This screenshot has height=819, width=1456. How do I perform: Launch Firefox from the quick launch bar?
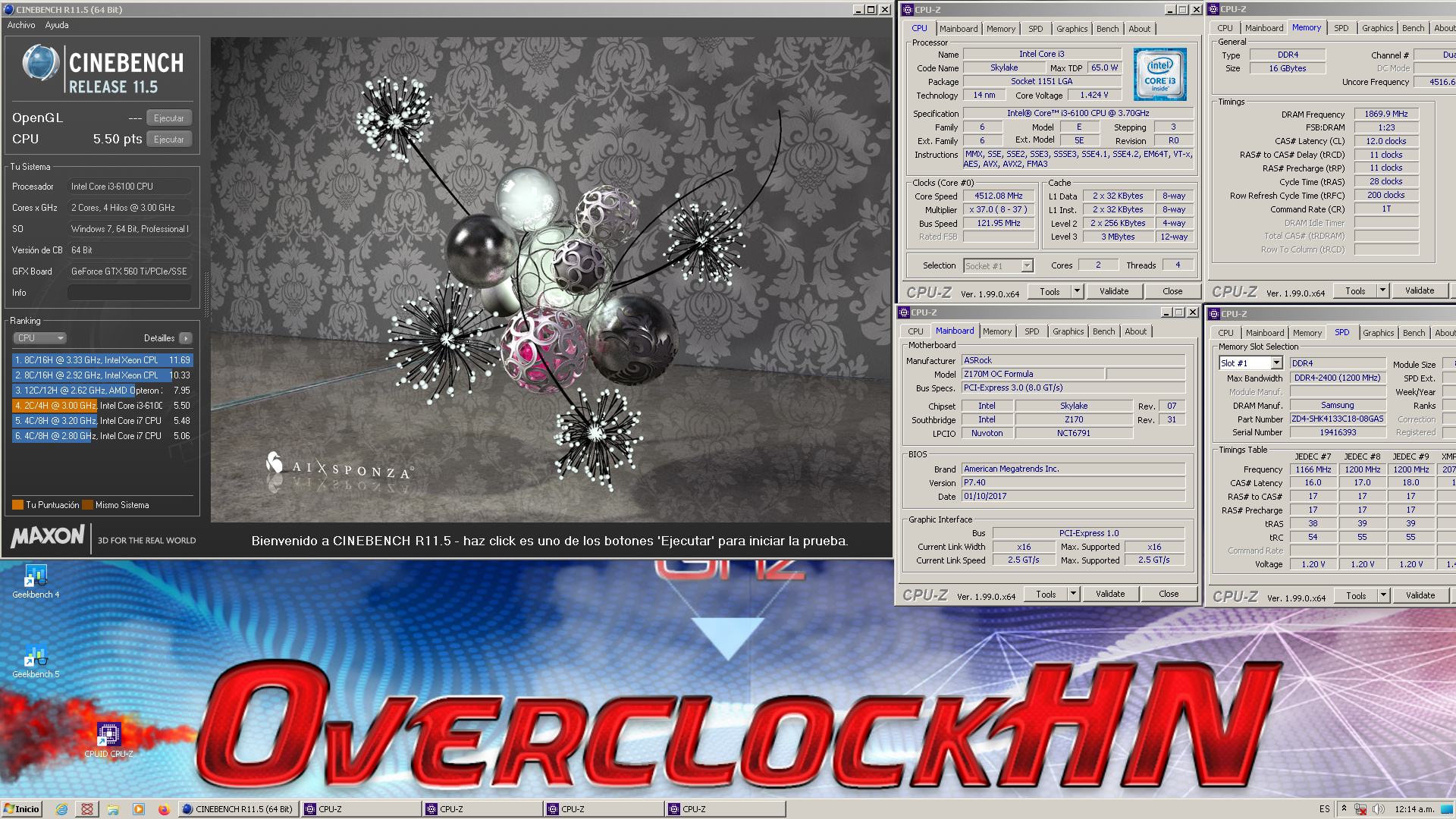[x=164, y=809]
